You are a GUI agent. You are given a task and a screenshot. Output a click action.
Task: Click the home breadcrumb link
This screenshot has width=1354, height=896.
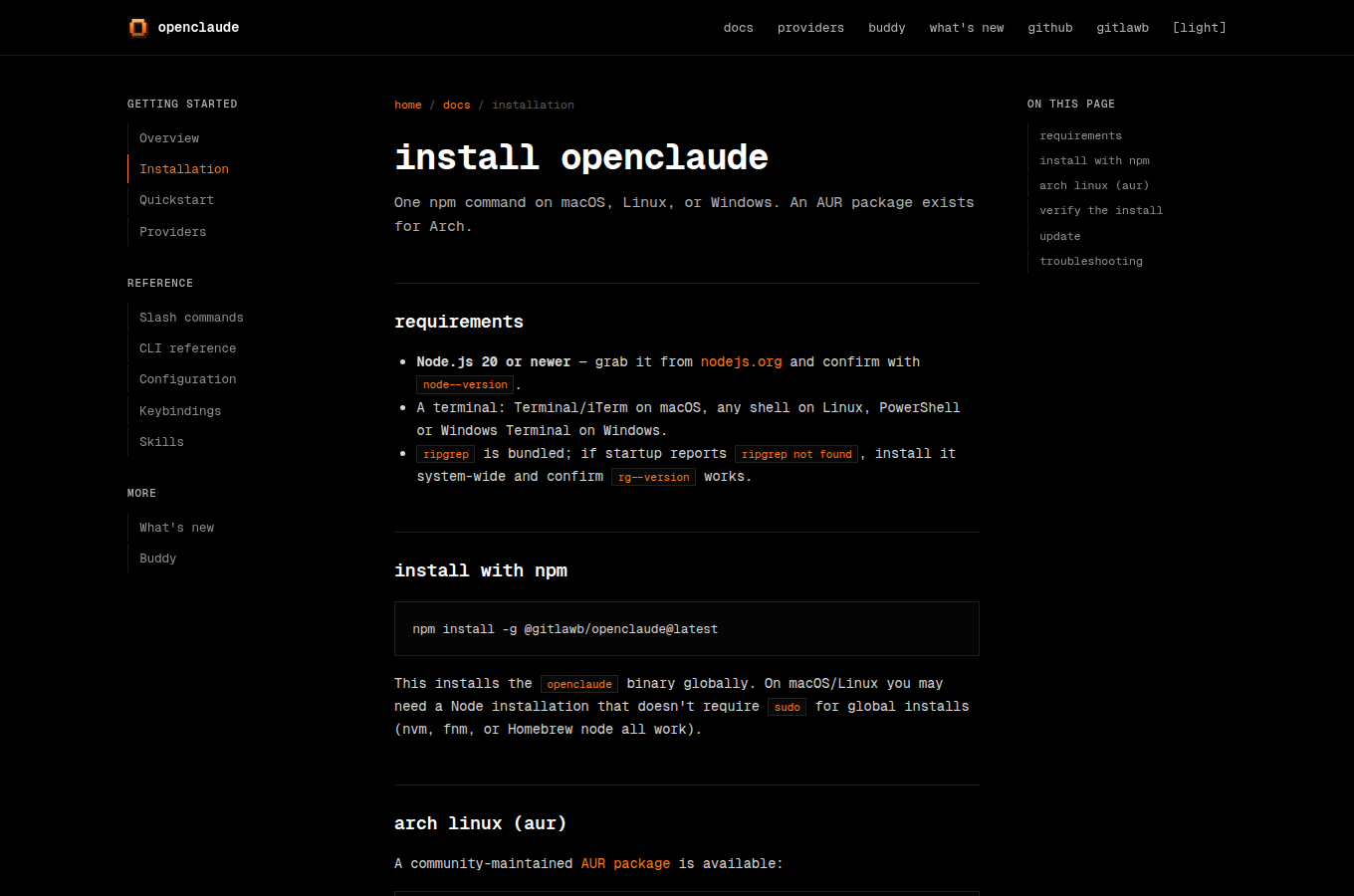click(x=408, y=105)
